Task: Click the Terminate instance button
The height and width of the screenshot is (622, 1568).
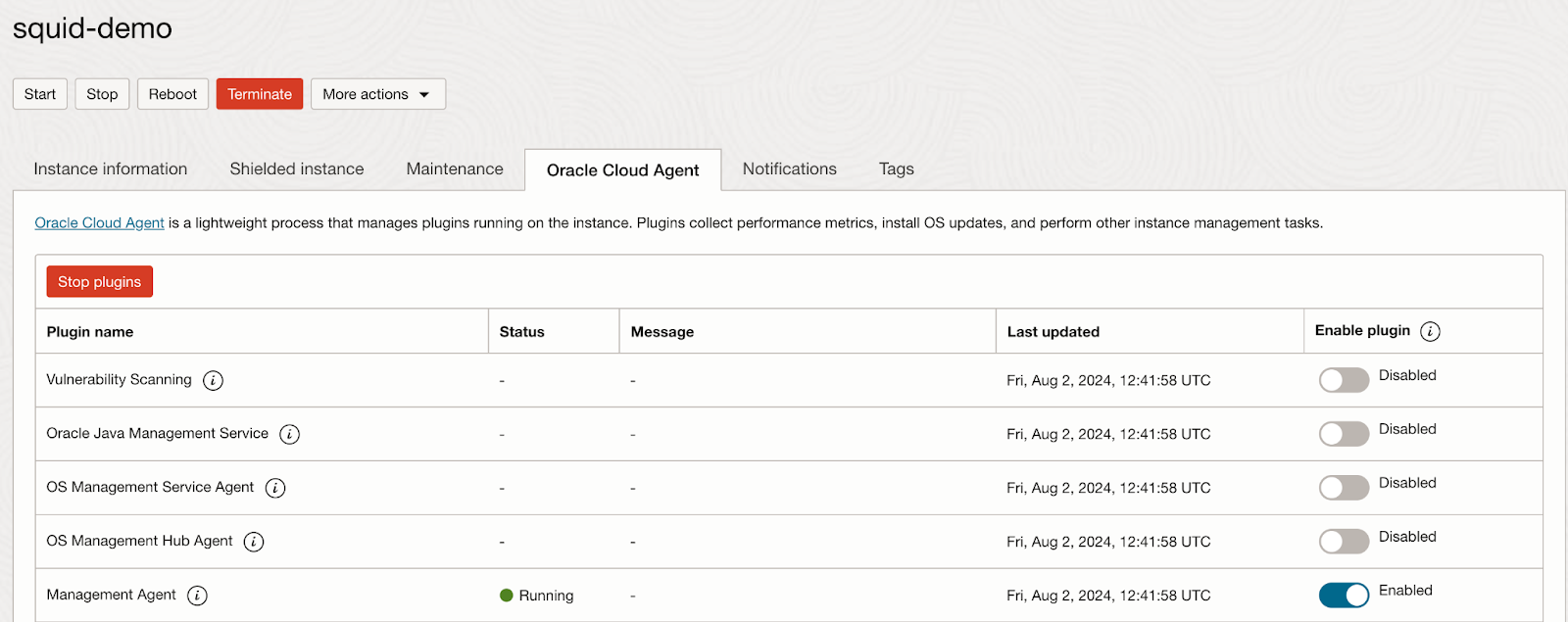Action: [260, 94]
